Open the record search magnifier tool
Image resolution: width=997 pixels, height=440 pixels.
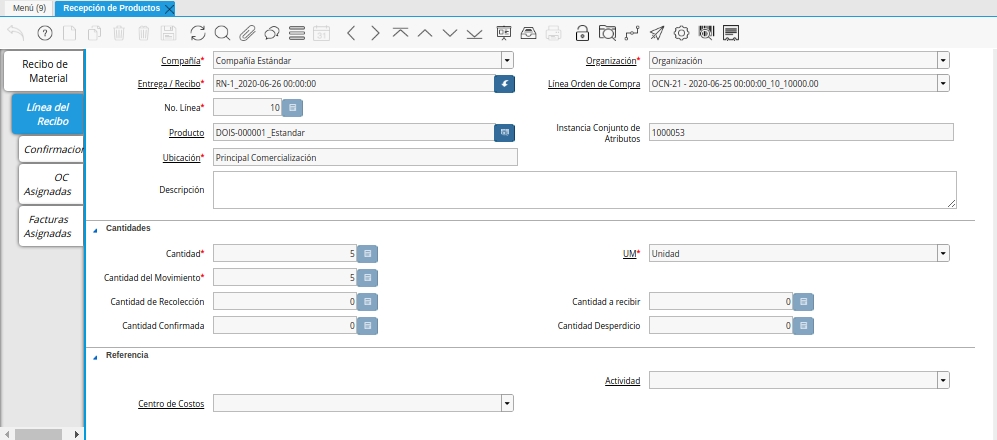coord(222,33)
